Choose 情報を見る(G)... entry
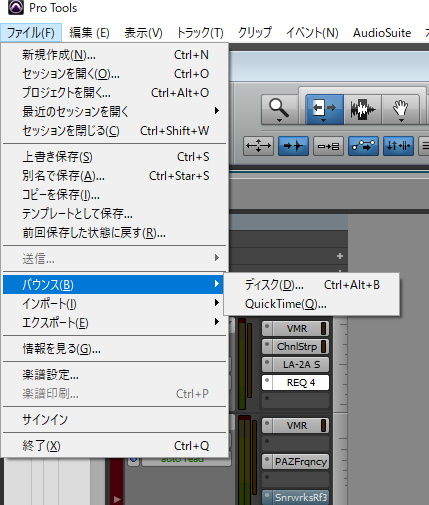Viewport: 429px width, 505px height. tap(115, 349)
